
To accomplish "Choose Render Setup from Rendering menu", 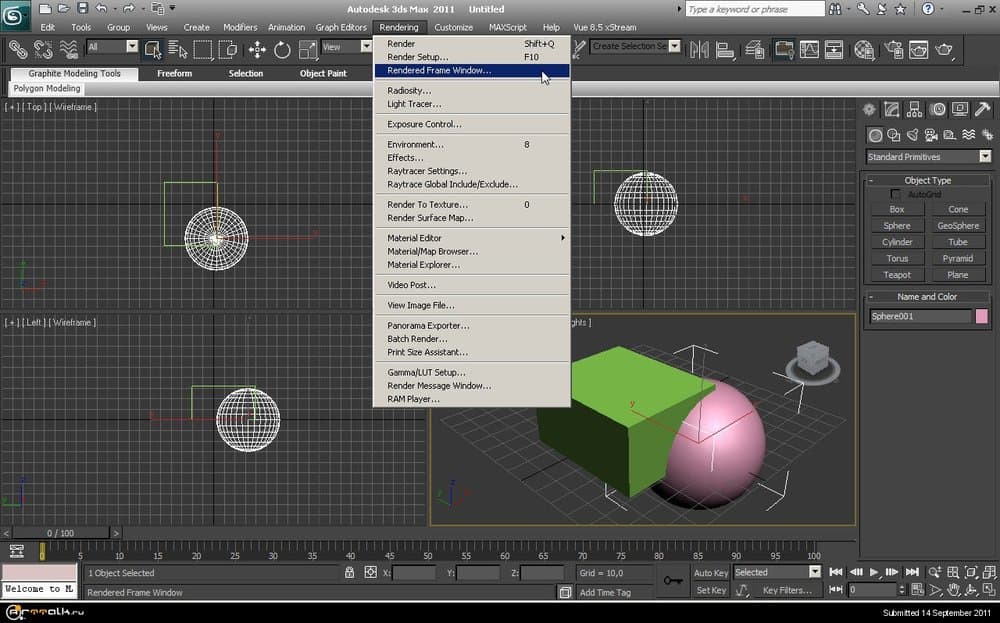I will click(472, 57).
